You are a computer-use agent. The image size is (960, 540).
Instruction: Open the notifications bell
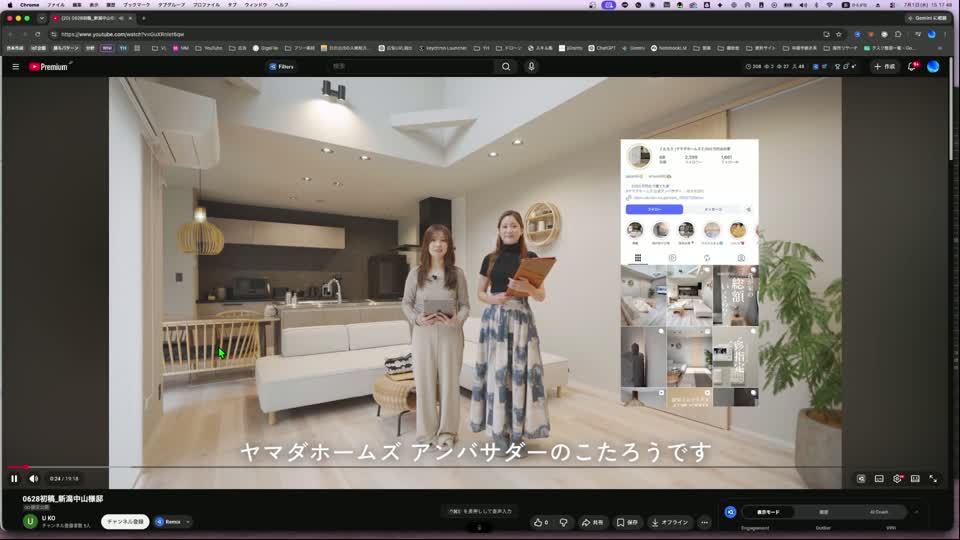coord(912,67)
